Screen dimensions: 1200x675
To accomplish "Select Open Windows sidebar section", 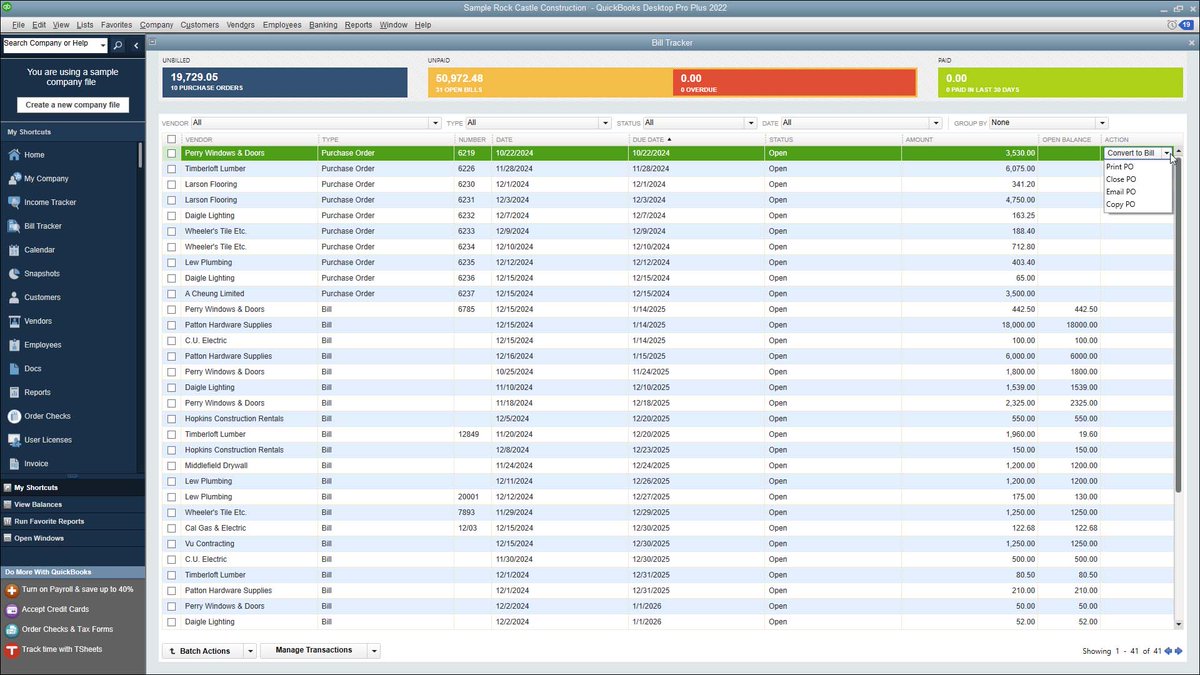I will tap(72, 538).
